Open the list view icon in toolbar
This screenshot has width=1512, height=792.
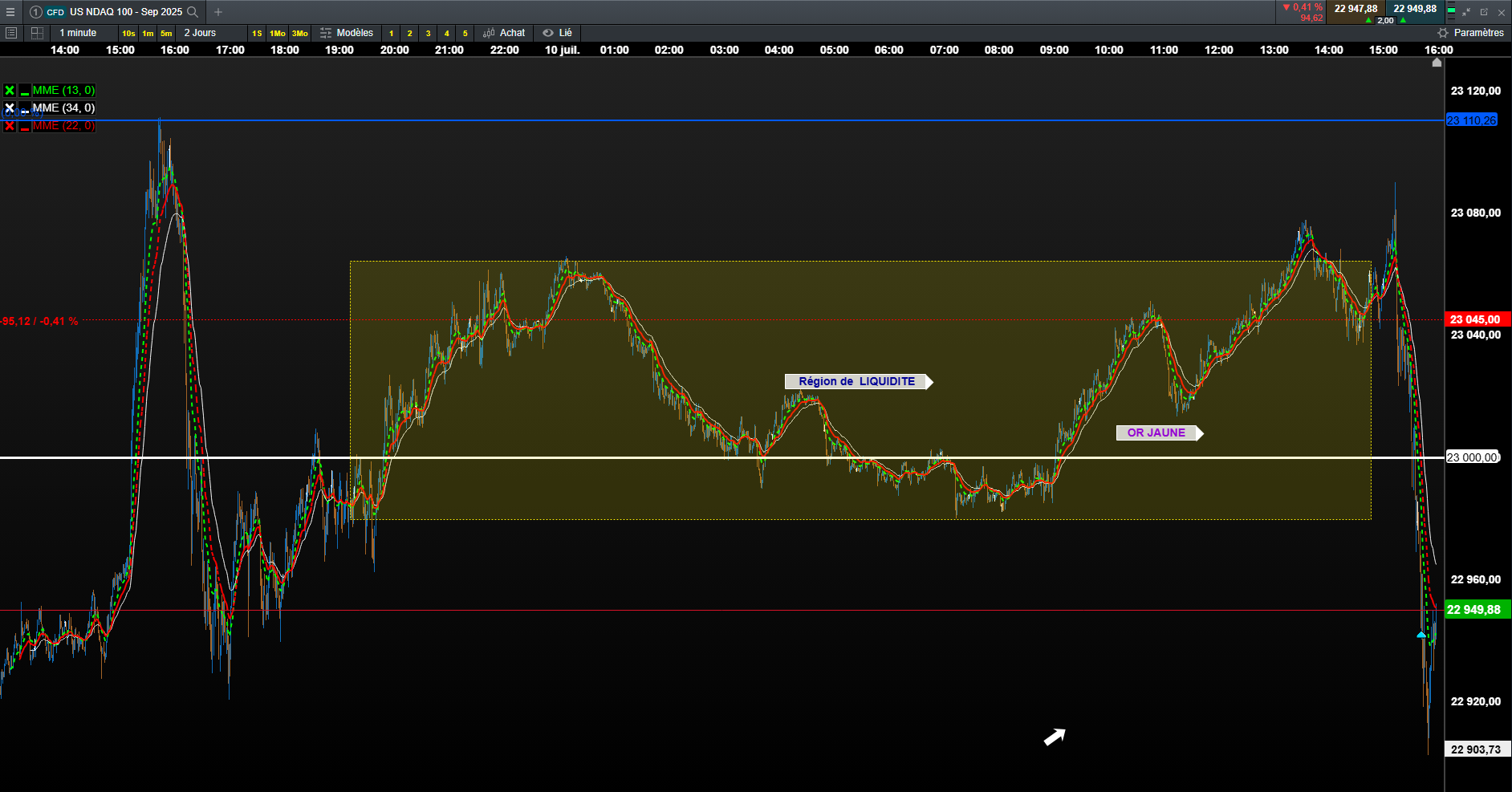point(11,33)
